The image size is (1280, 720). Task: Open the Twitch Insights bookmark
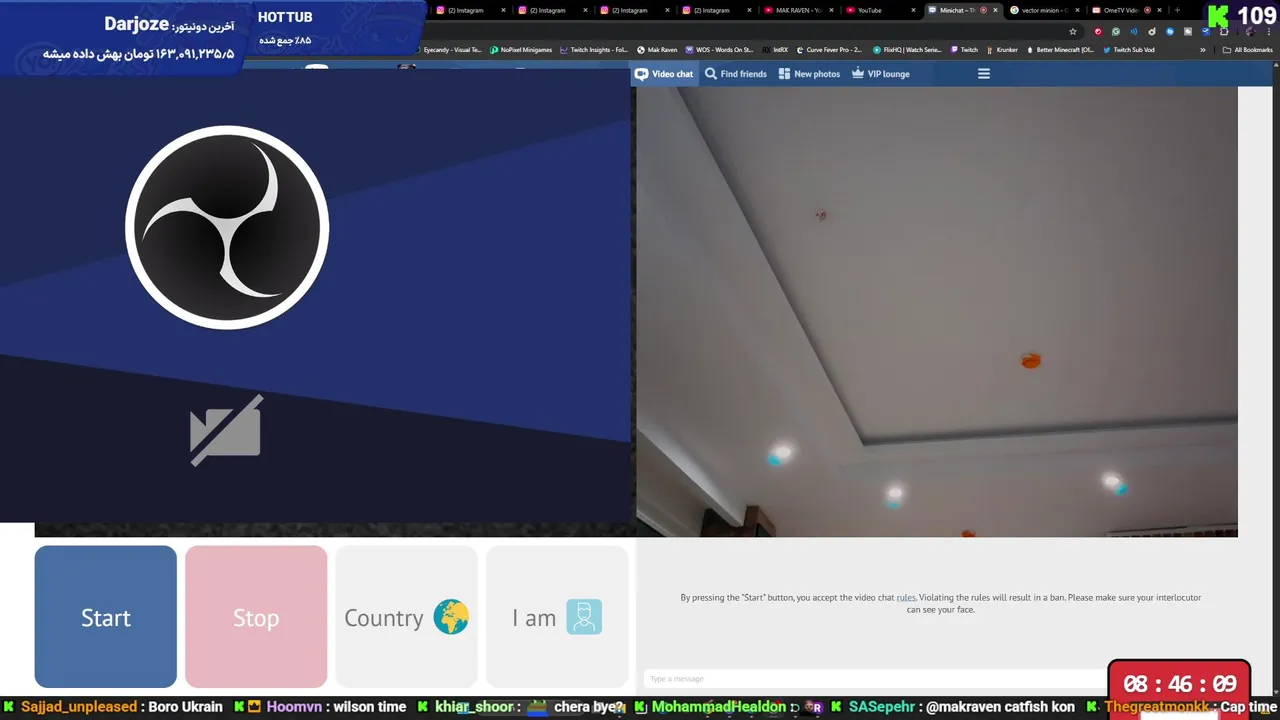click(594, 49)
